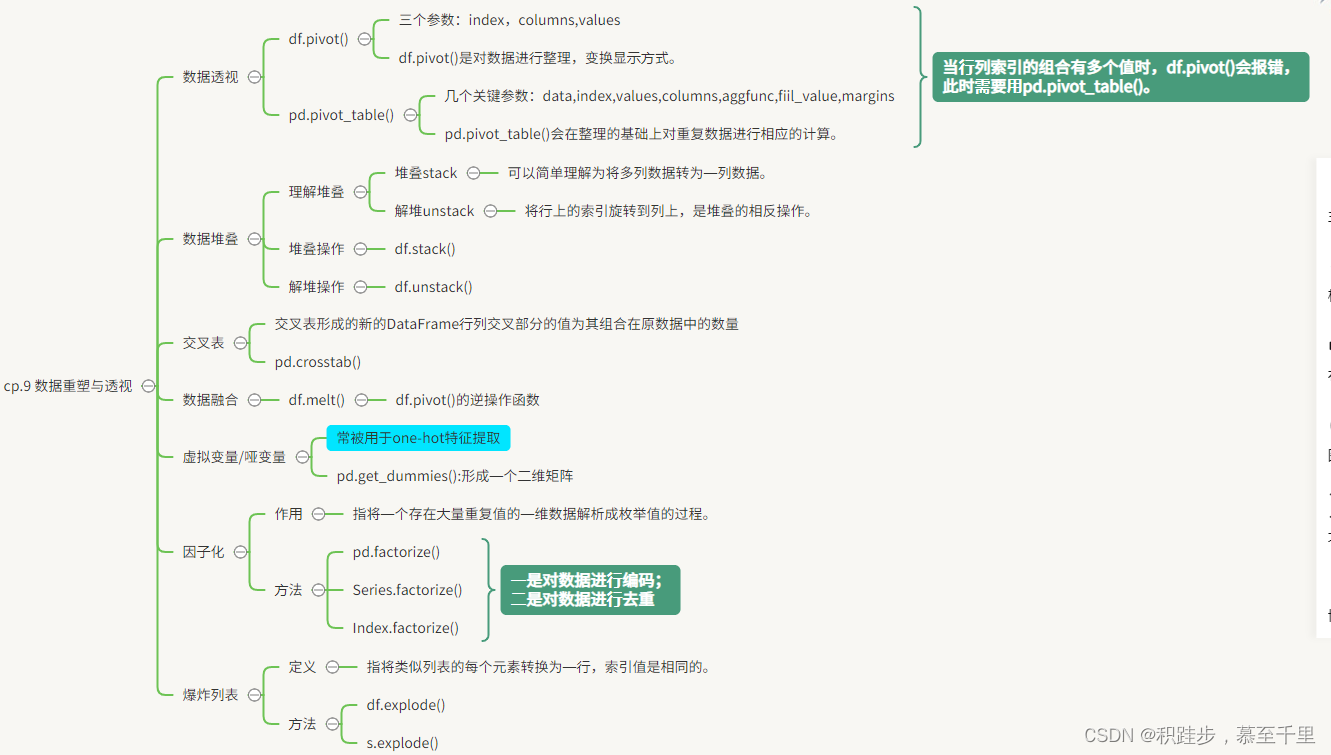Collapse the df.pivot() node
Screen dimensions: 1331x755
tap(364, 39)
